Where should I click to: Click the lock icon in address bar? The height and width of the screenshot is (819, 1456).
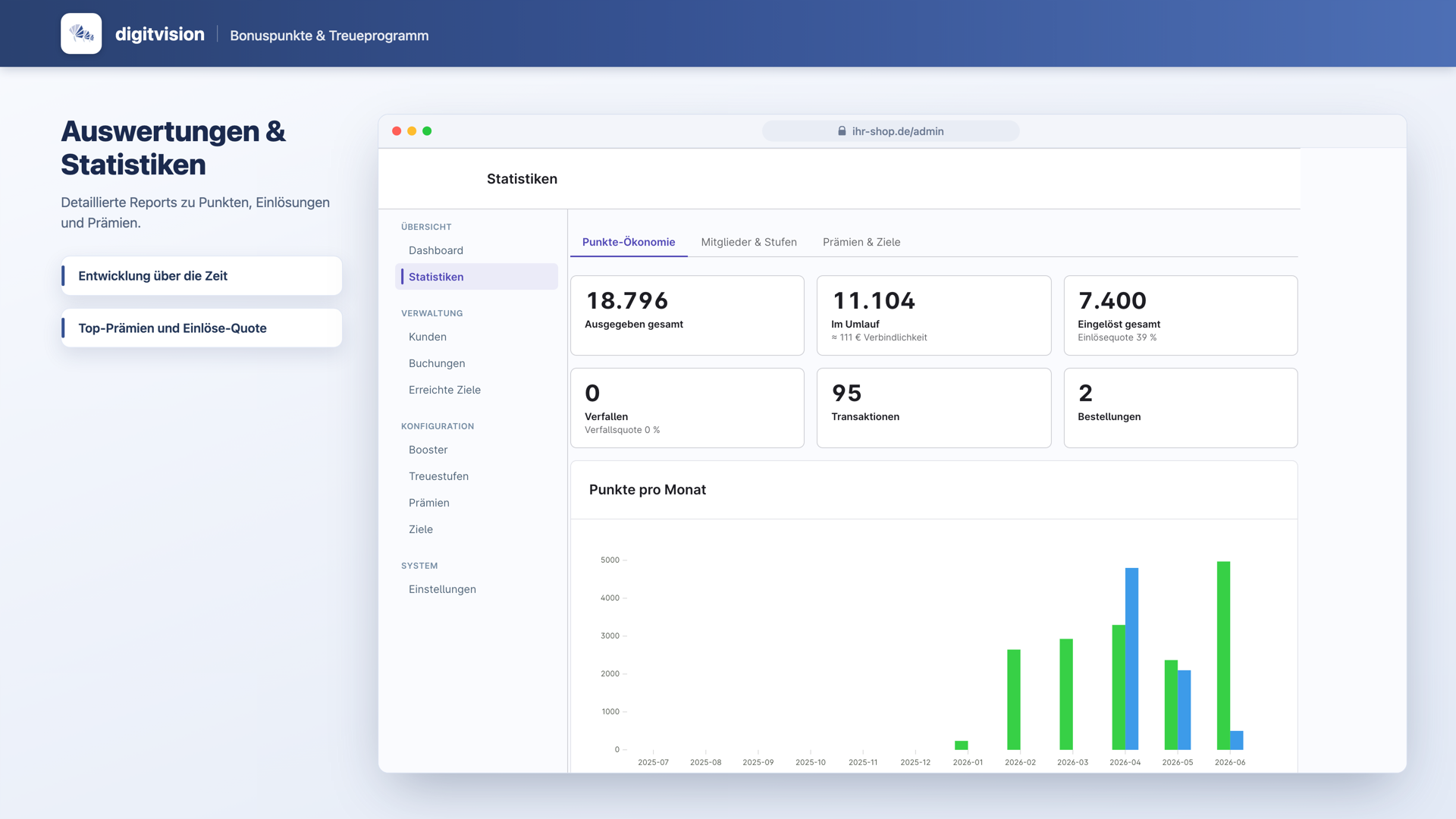(842, 131)
